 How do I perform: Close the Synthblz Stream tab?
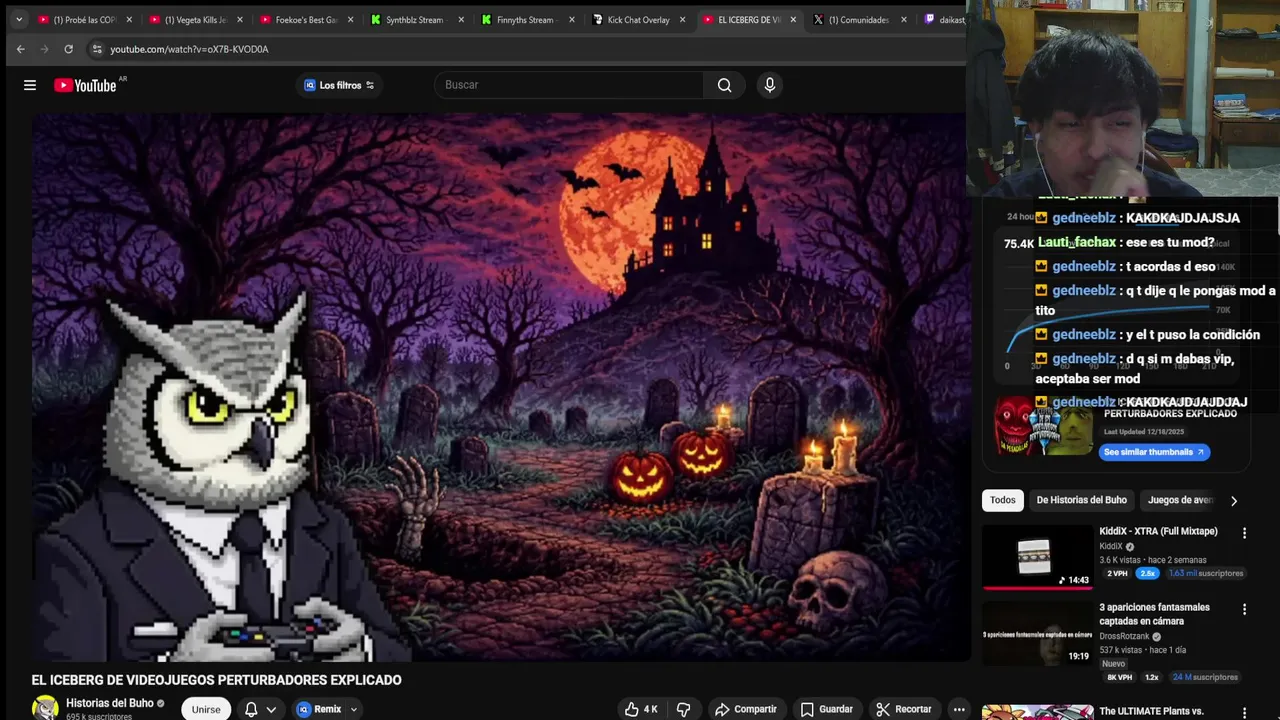click(x=460, y=19)
